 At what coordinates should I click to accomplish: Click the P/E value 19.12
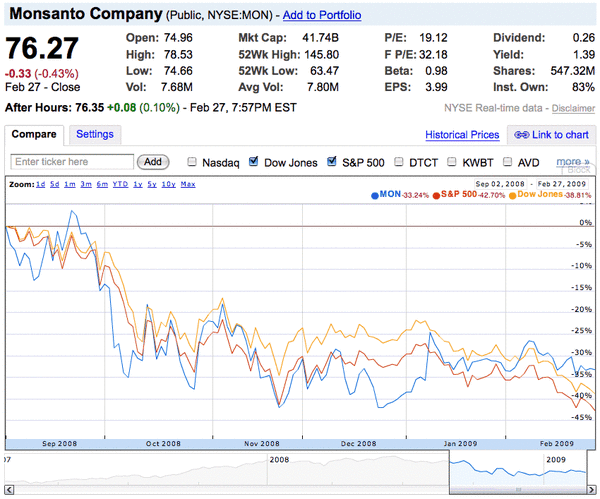tap(433, 38)
